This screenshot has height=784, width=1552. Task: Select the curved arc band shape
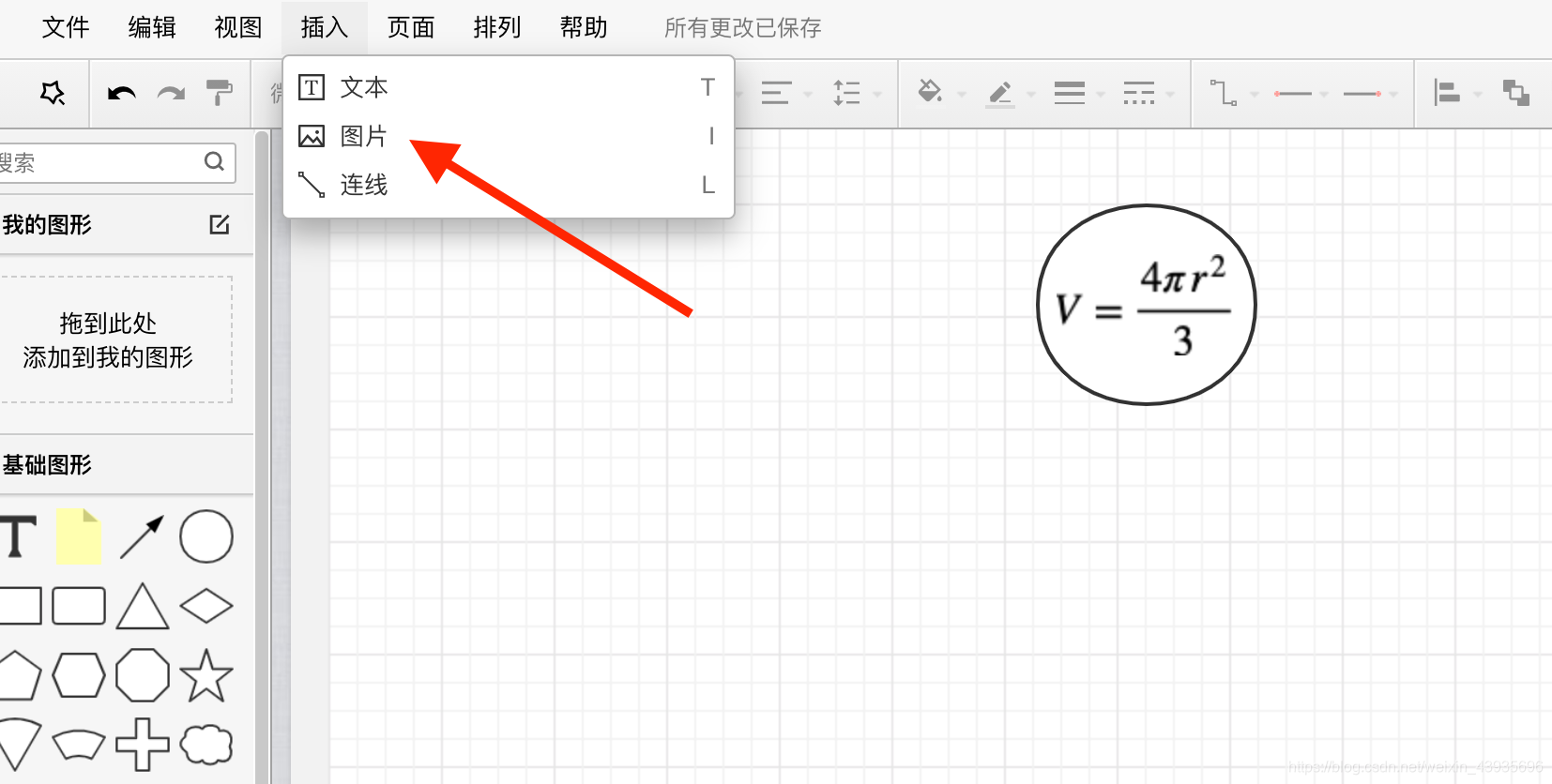click(79, 745)
